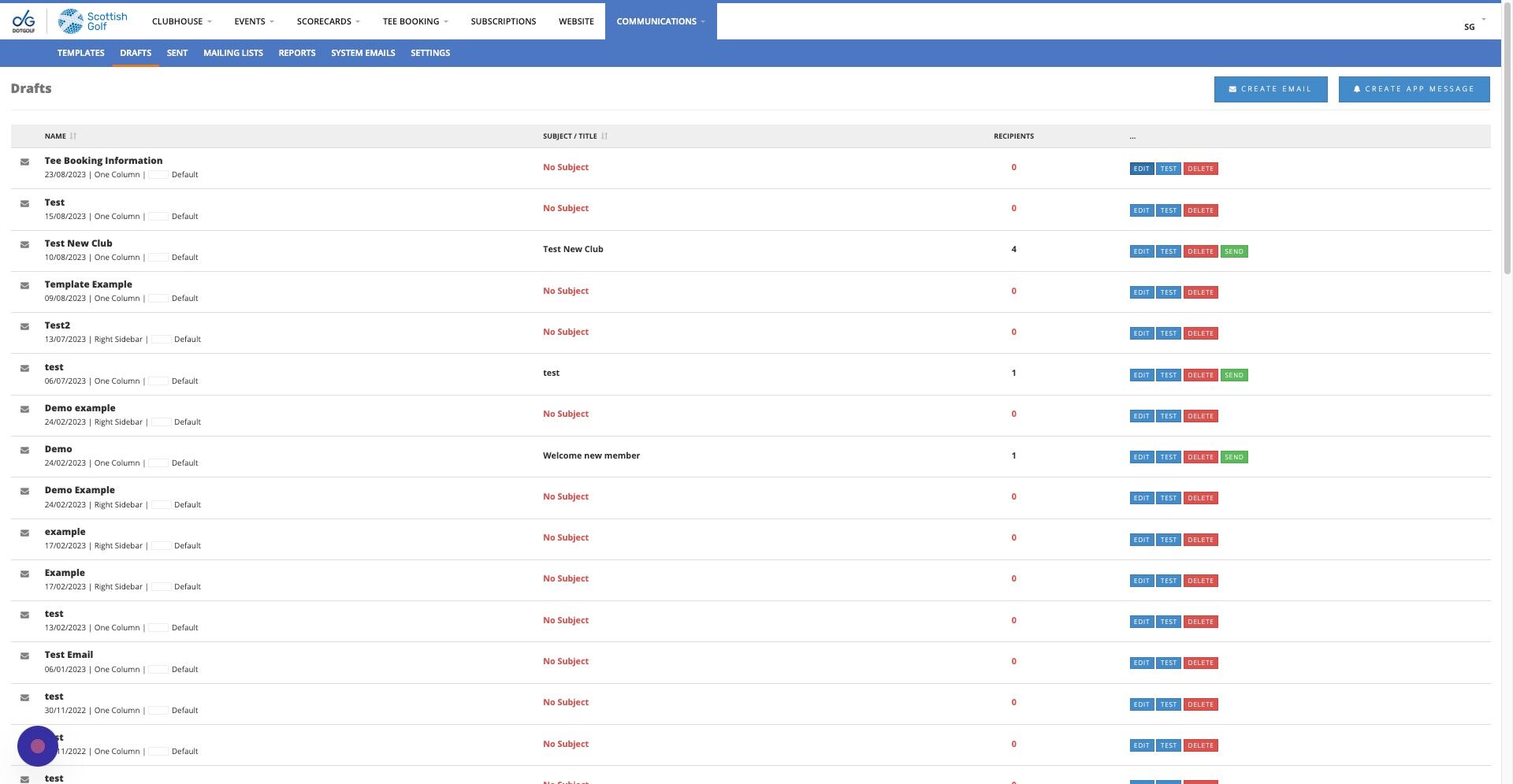Click the envelope icon beside Test2
Viewport: 1513px width, 784px height.
click(25, 327)
